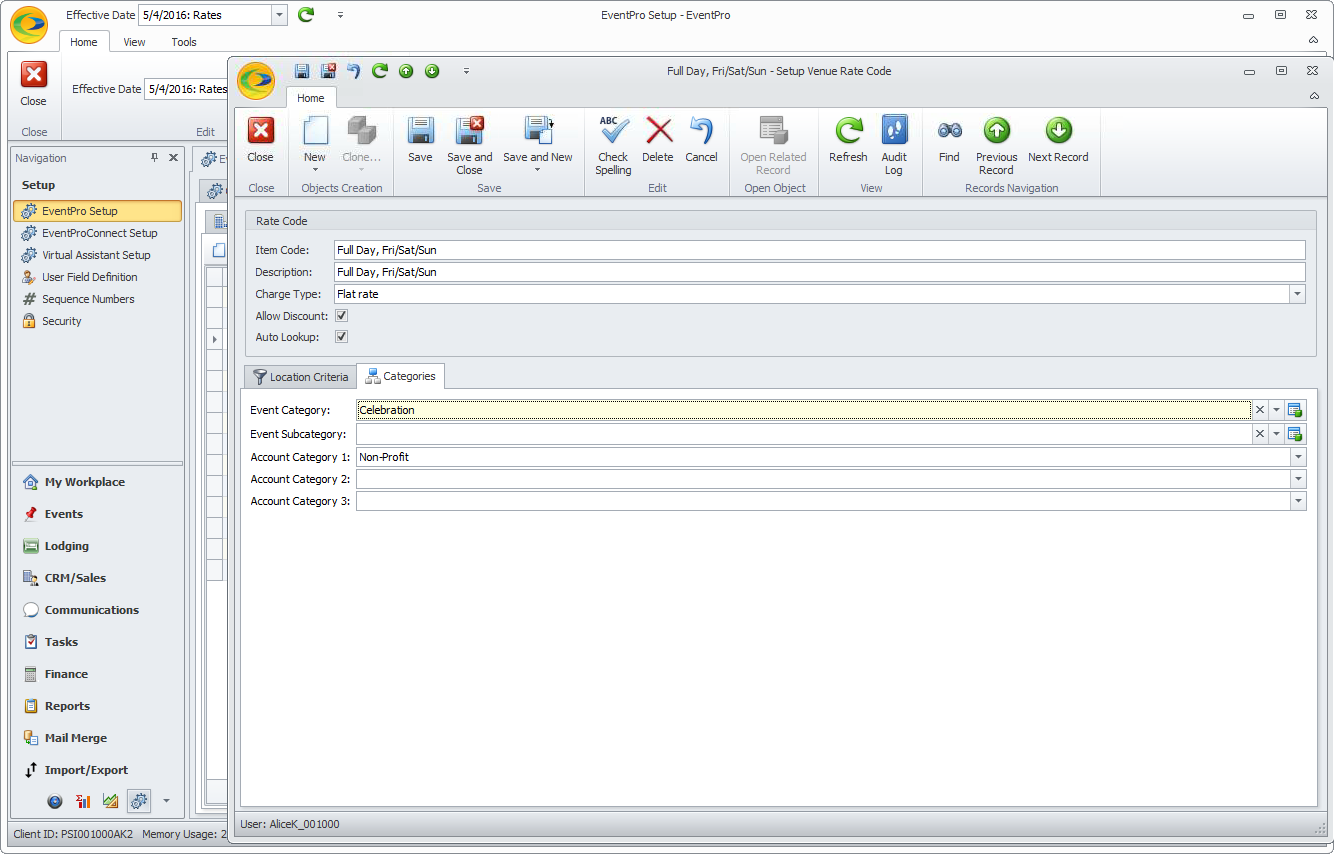Go to Previous Record

click(x=997, y=146)
